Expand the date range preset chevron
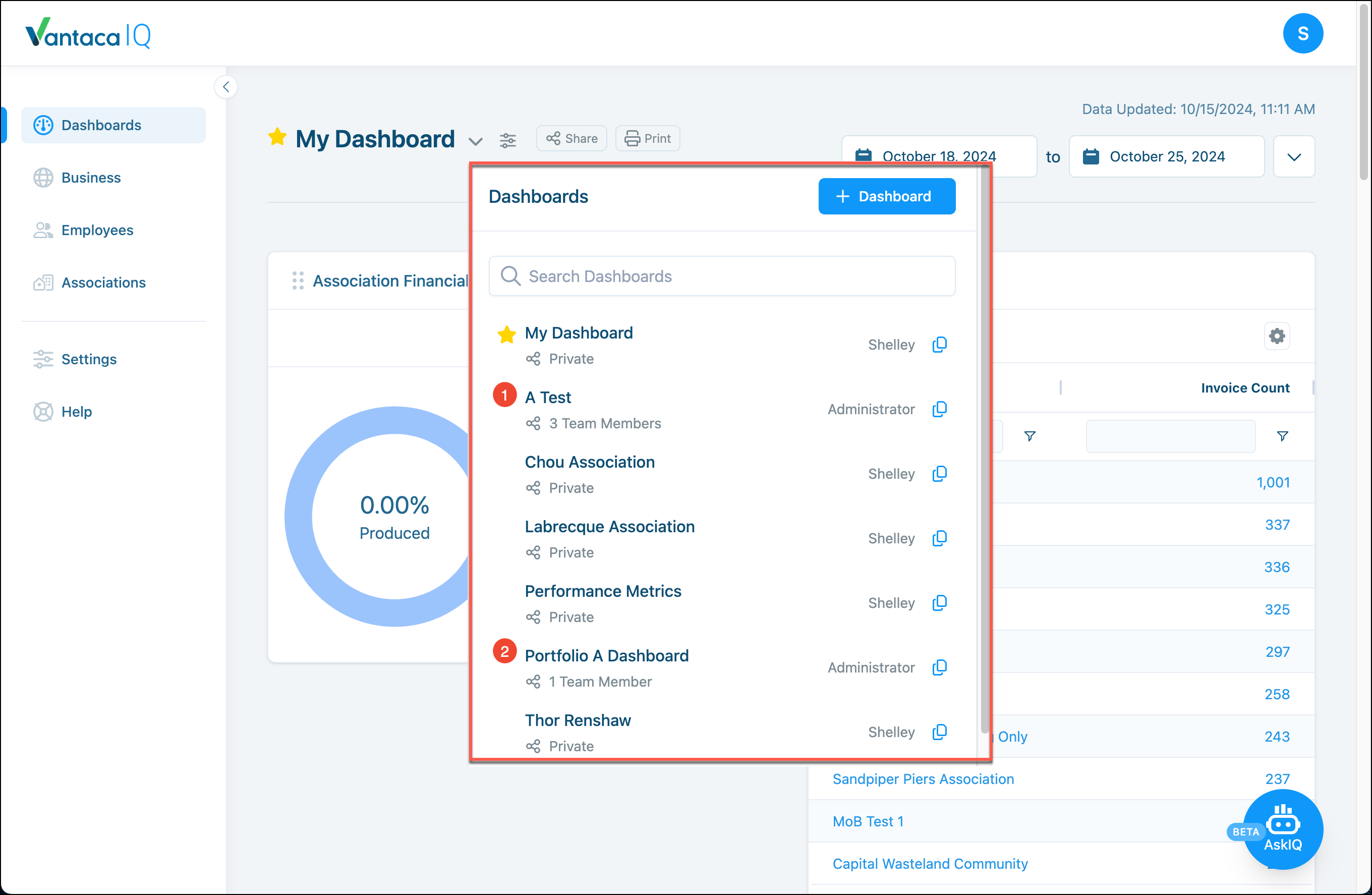The height and width of the screenshot is (895, 1372). click(x=1294, y=156)
